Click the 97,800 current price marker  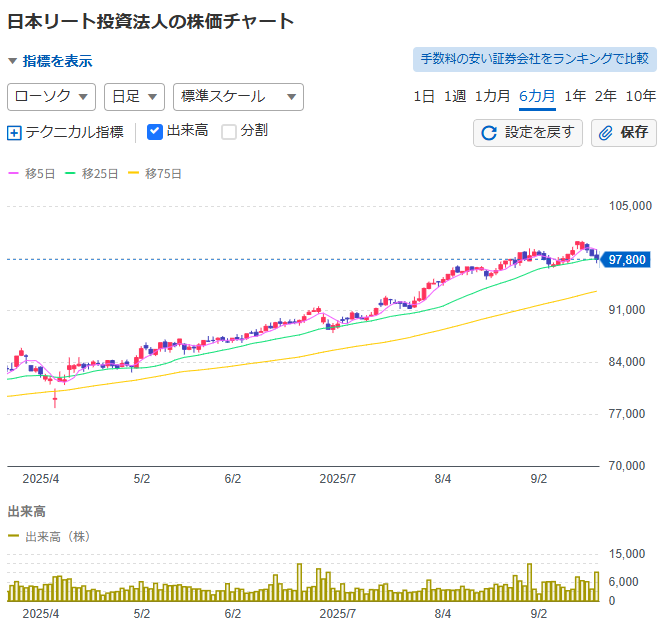click(625, 259)
